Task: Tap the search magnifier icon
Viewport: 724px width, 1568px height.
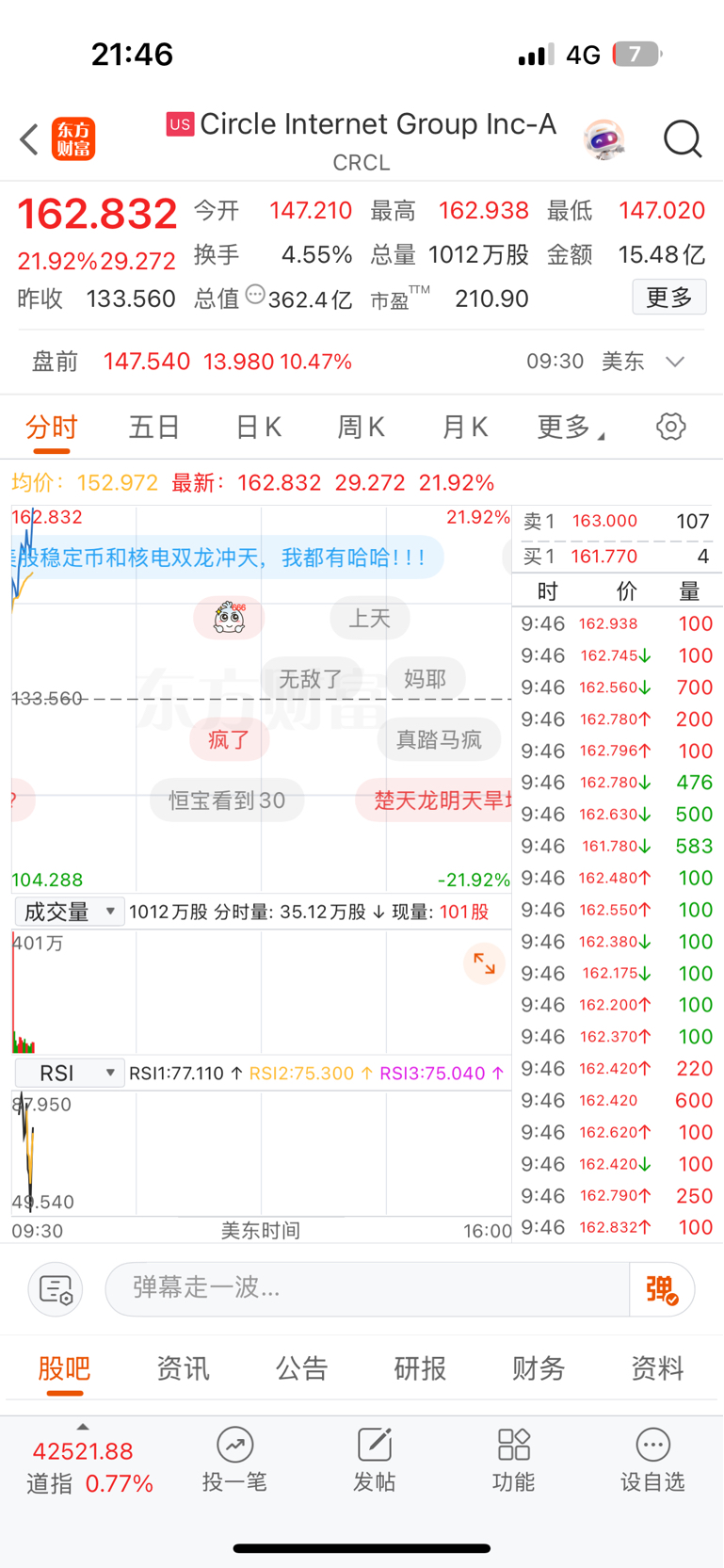Action: click(x=683, y=139)
